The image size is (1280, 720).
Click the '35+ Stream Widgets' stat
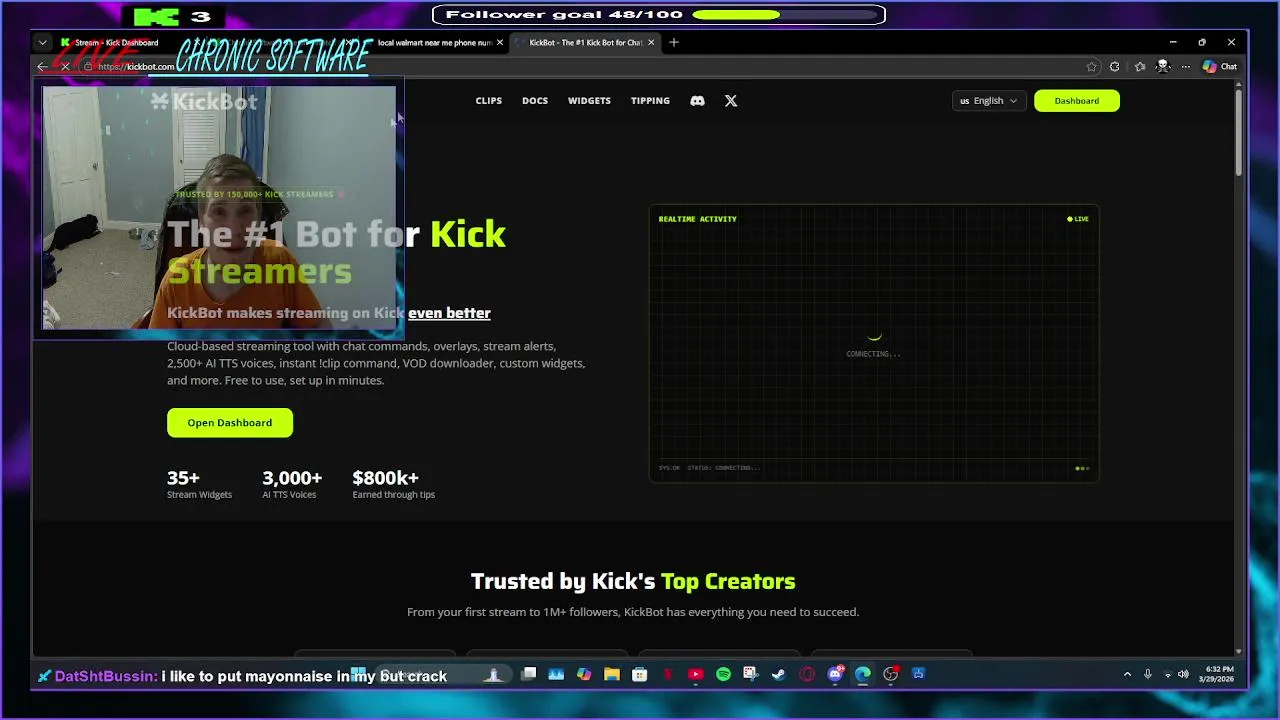tap(199, 484)
